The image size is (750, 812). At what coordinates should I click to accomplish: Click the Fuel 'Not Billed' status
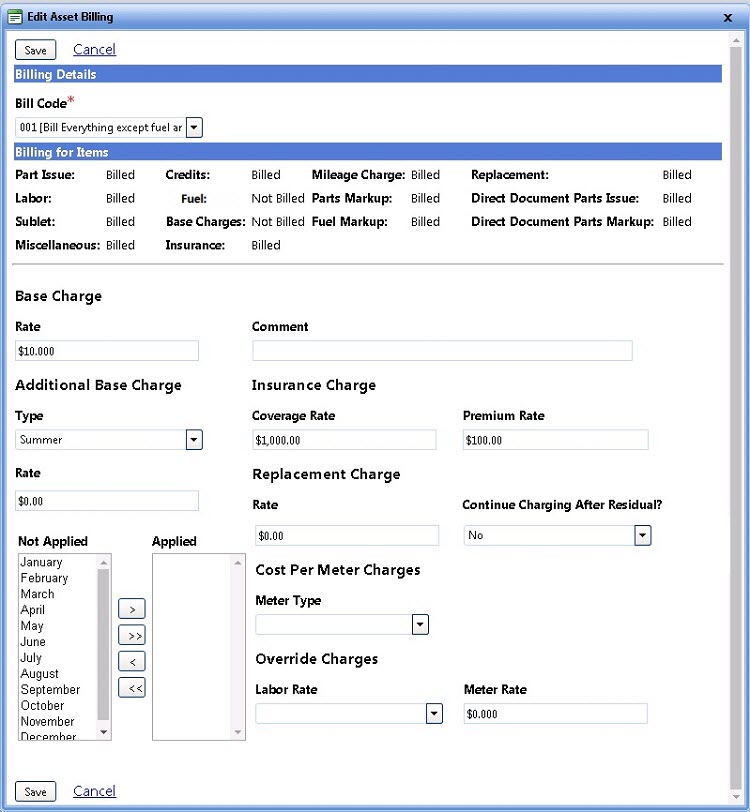click(x=278, y=198)
